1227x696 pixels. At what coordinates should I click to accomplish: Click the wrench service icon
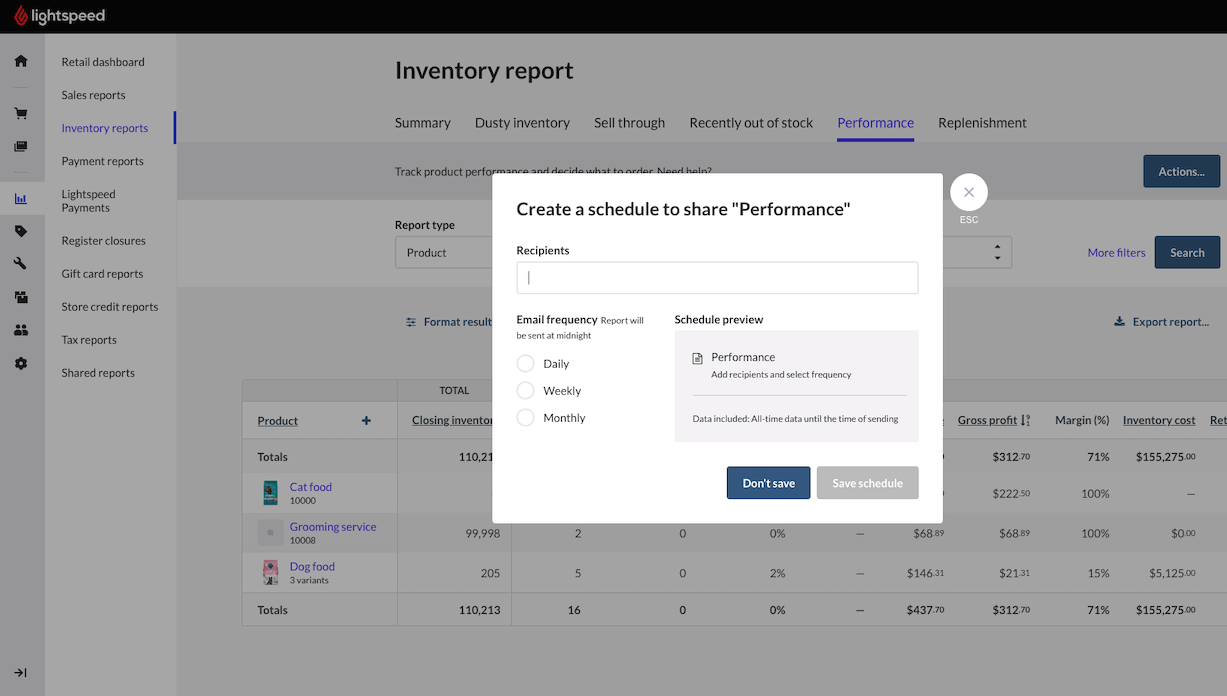(x=21, y=264)
